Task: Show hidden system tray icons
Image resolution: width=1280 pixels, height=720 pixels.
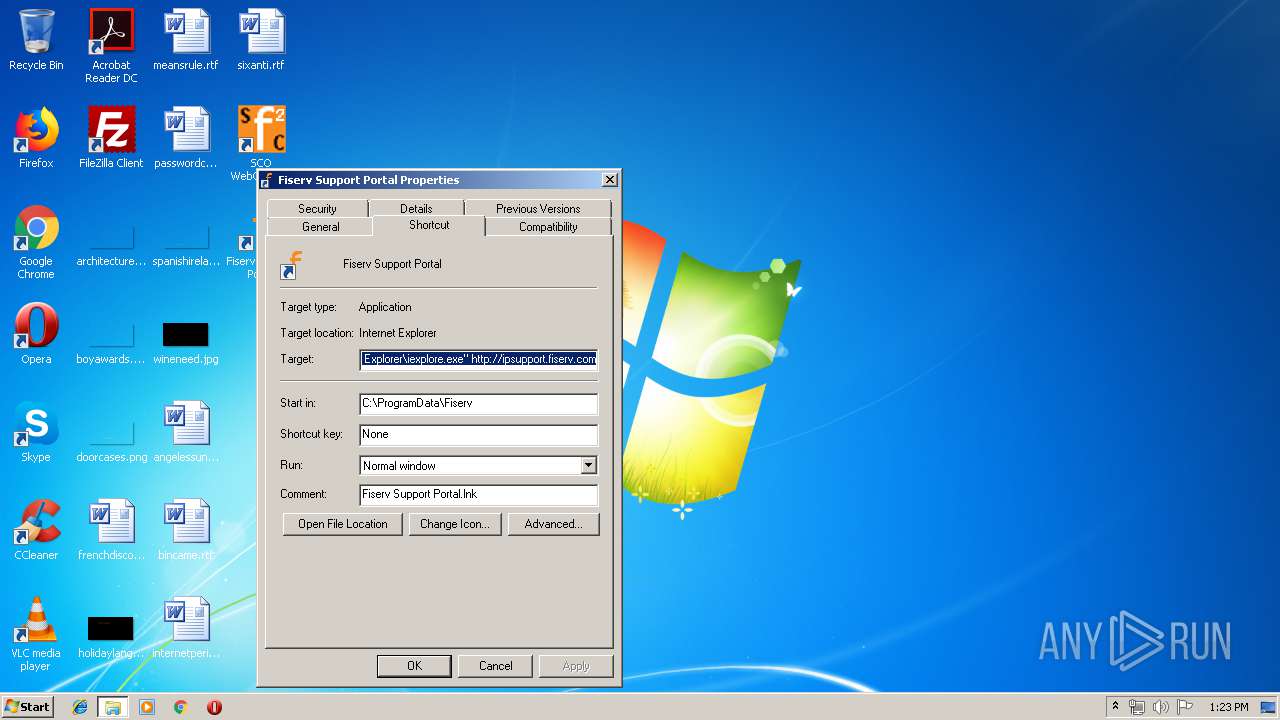Action: pyautogui.click(x=1115, y=707)
